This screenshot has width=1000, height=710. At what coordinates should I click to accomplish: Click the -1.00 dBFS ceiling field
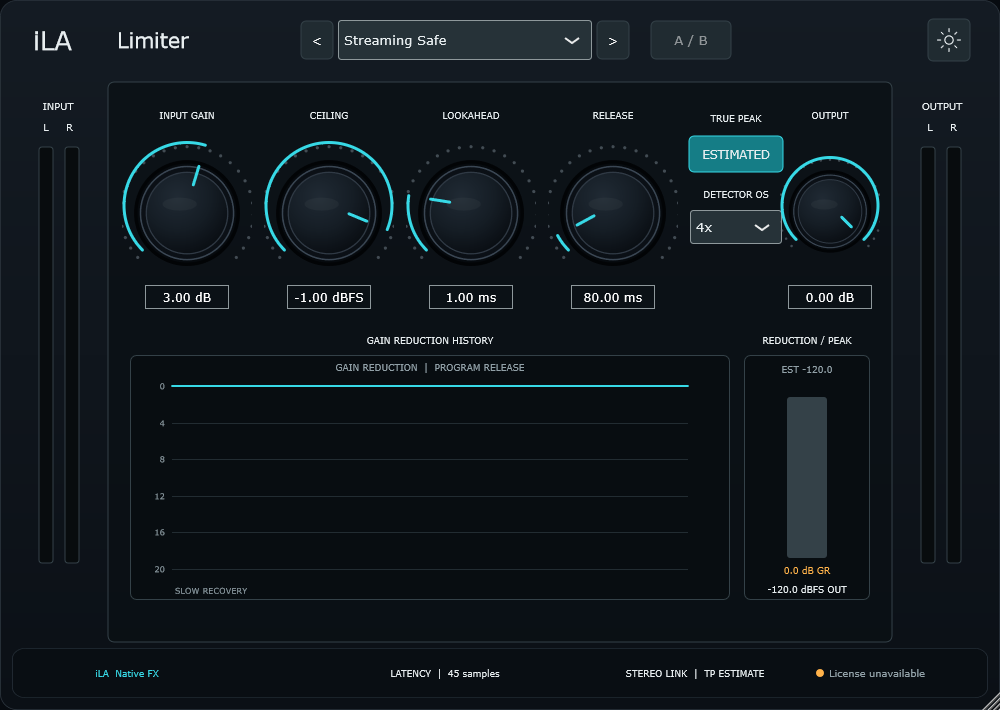tap(329, 297)
